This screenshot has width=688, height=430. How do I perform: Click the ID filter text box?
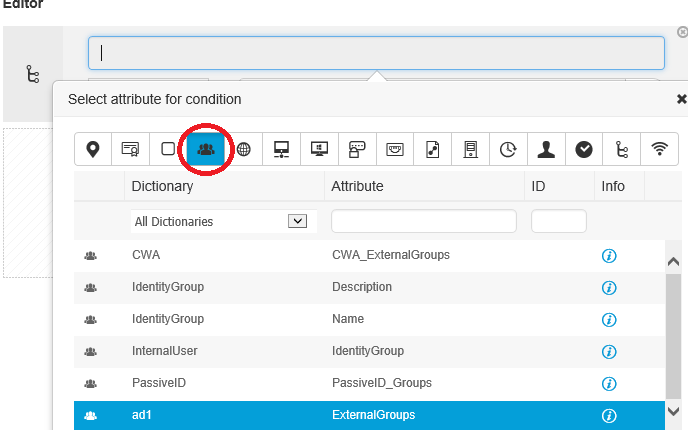pos(559,221)
